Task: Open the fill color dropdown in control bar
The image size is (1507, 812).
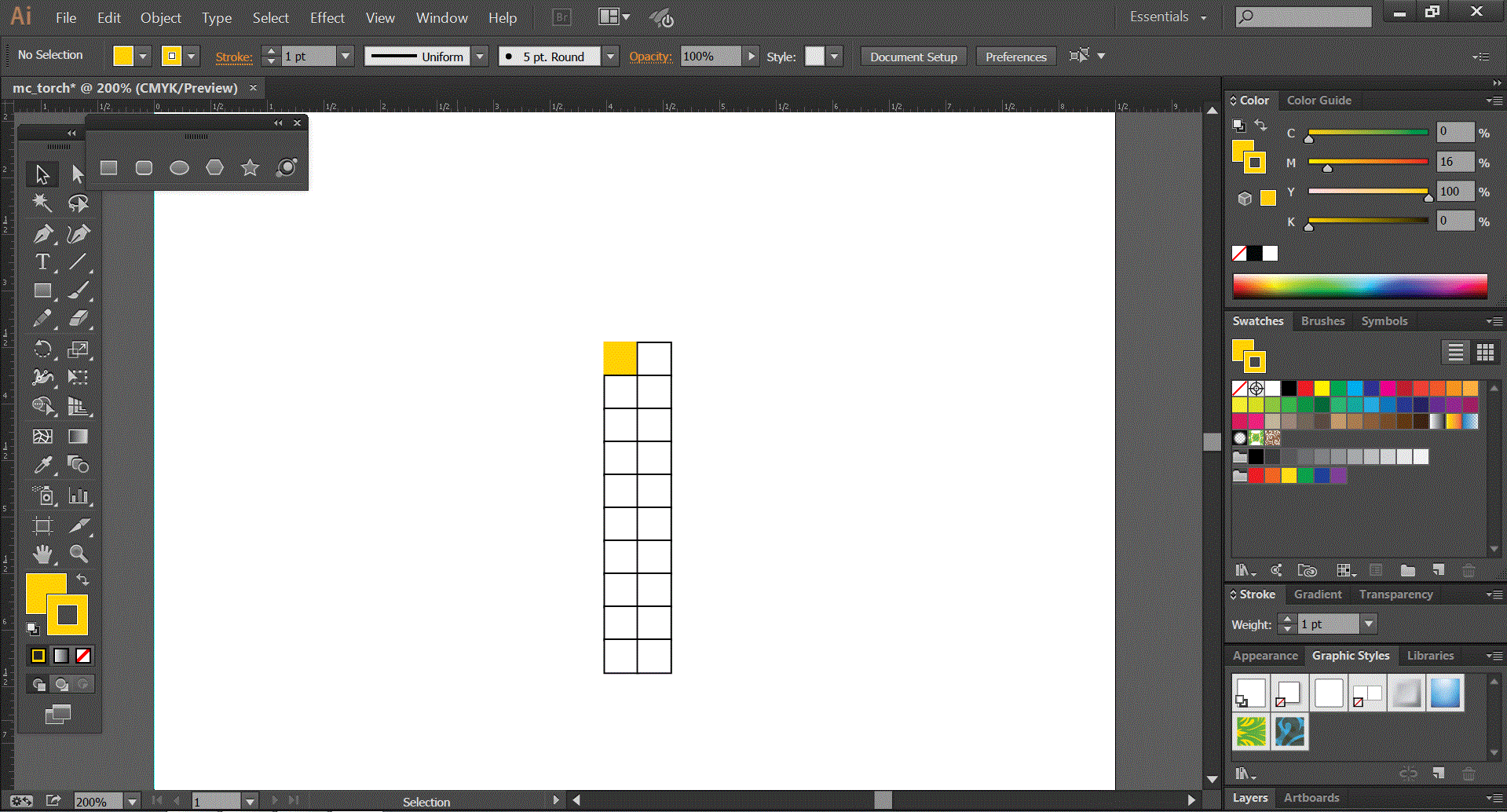Action: pyautogui.click(x=143, y=57)
